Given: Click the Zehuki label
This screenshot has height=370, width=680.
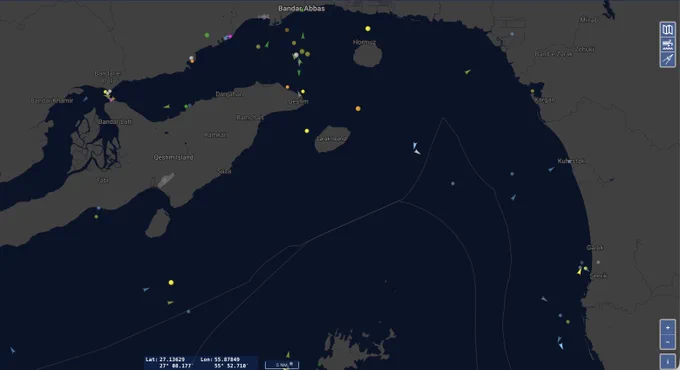Looking at the screenshot, I should tap(584, 49).
